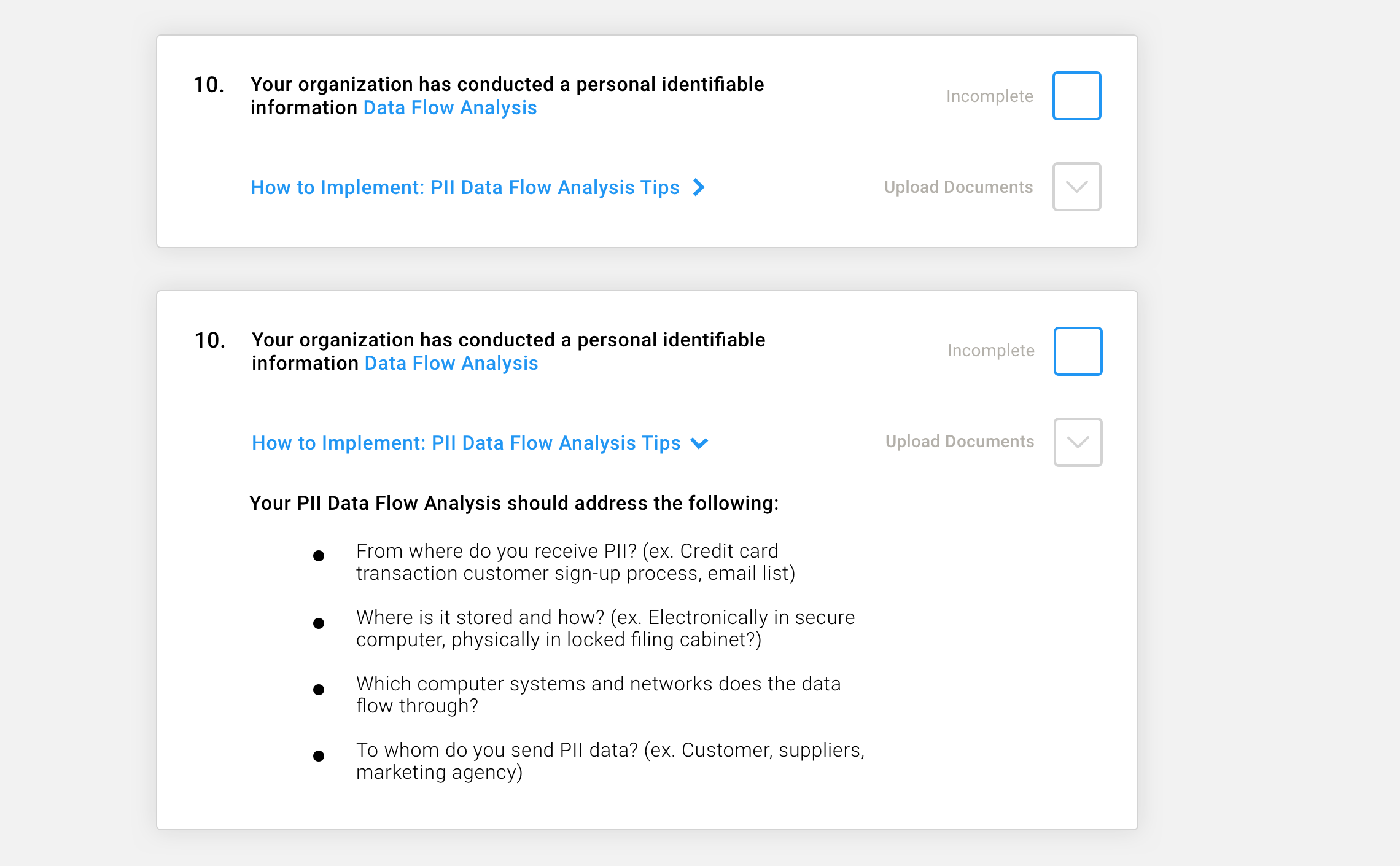1400x866 pixels.
Task: Select the 'Which computer systems and networks' bullet
Action: click(x=598, y=695)
